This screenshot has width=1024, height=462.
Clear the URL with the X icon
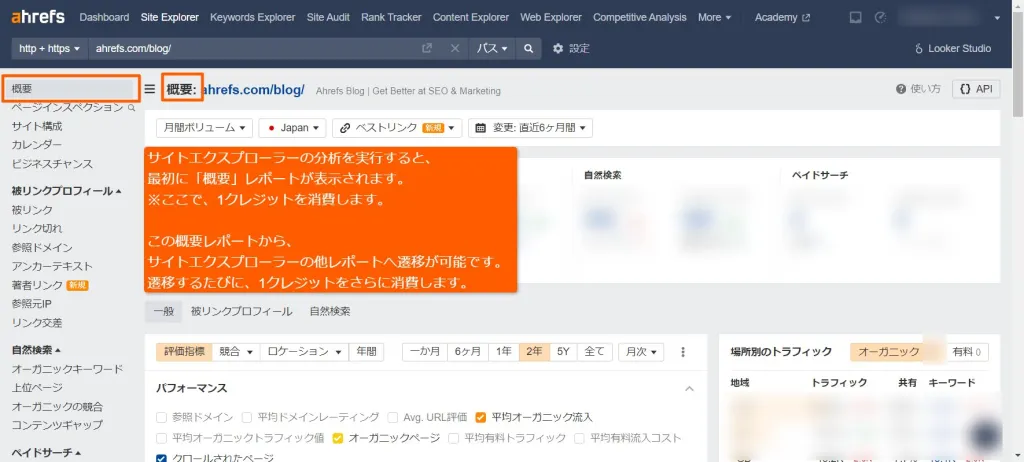455,48
